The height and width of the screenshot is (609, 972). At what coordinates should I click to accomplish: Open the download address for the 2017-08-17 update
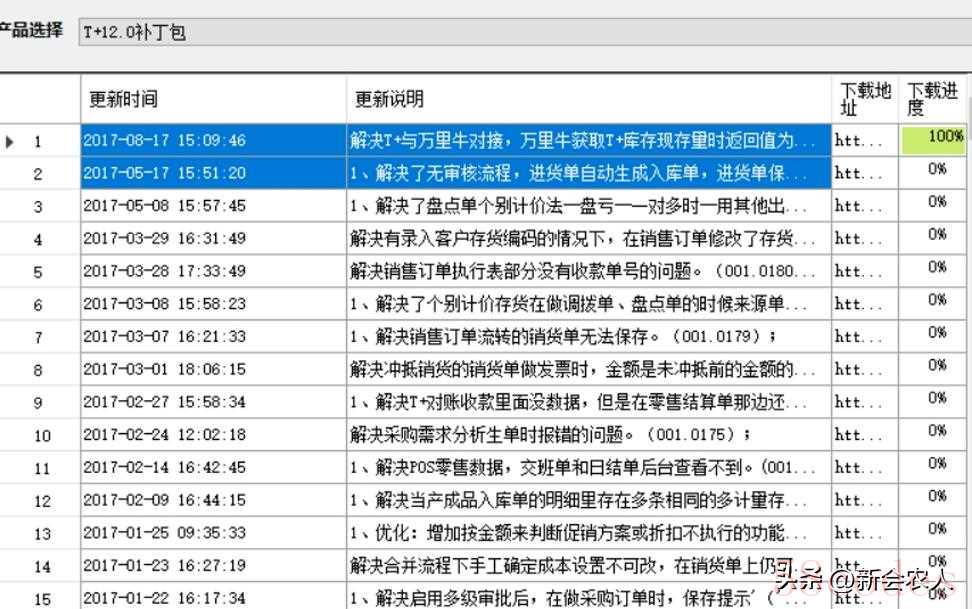(x=865, y=140)
